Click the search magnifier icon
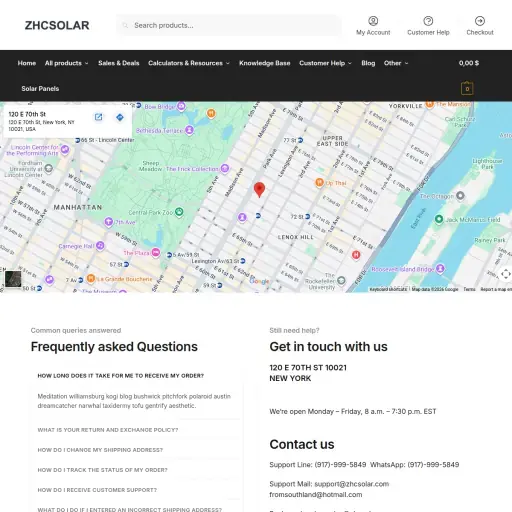This screenshot has width=512, height=512. click(125, 25)
